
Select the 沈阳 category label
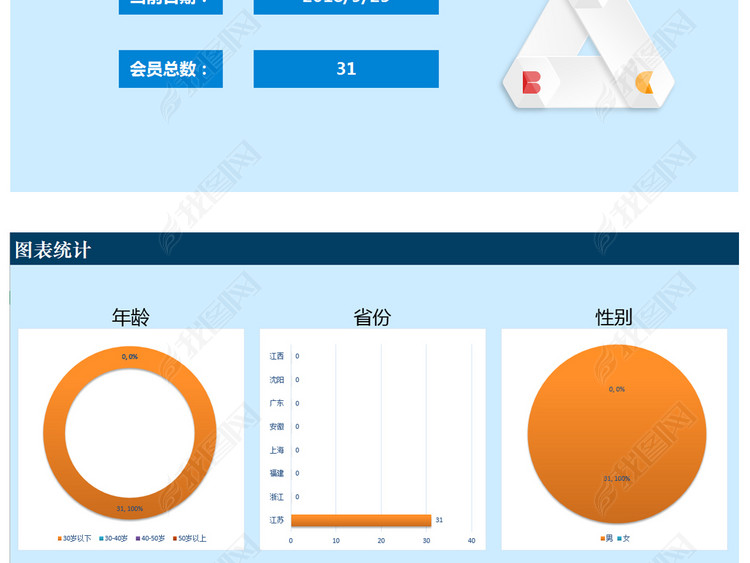click(x=276, y=379)
